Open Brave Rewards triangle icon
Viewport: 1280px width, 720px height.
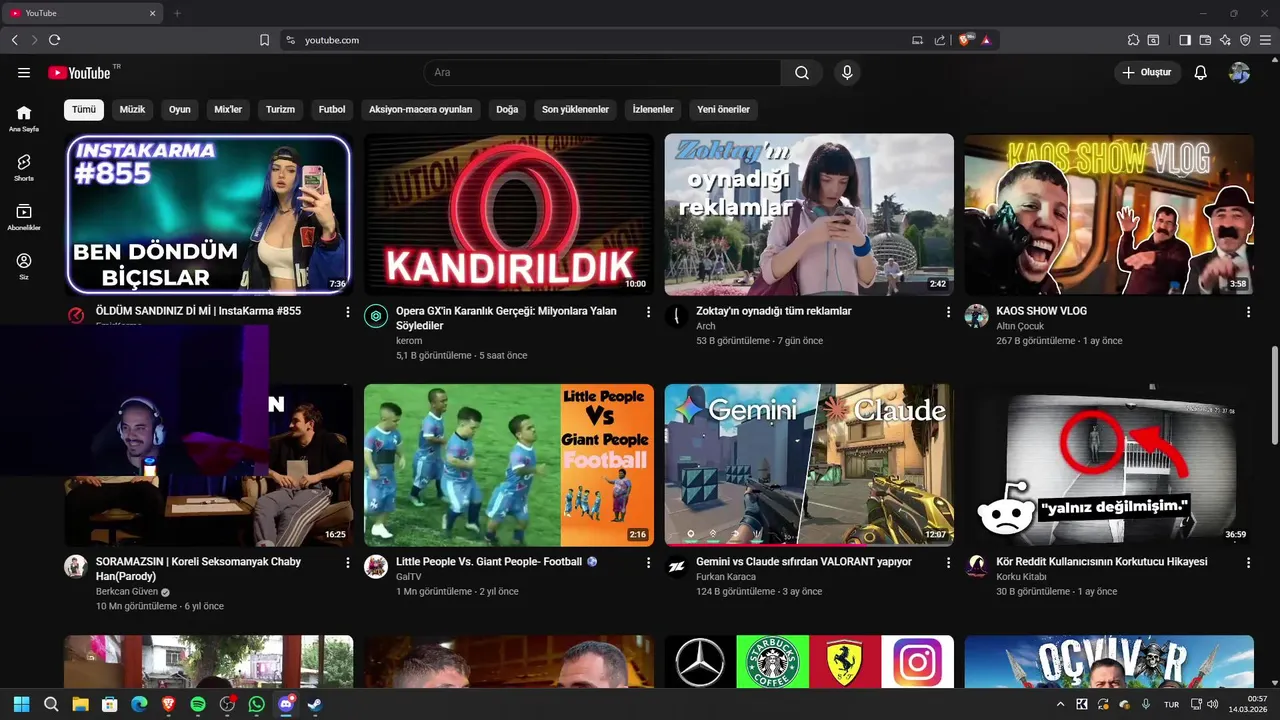(986, 40)
